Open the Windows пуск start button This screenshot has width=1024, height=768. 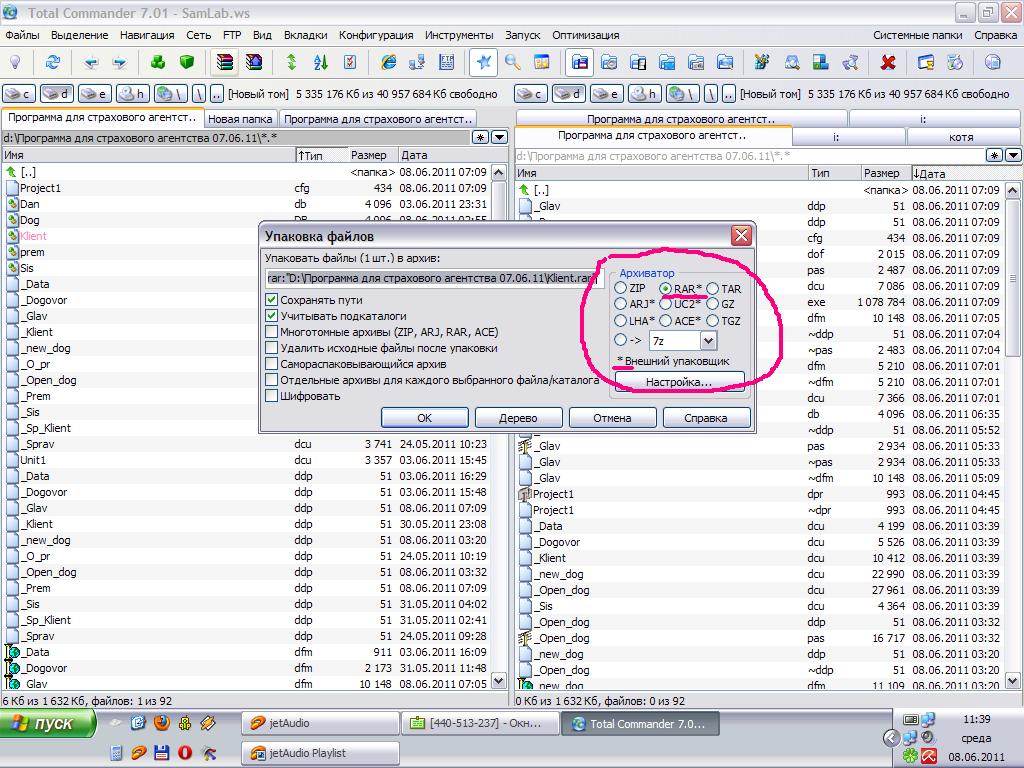47,723
